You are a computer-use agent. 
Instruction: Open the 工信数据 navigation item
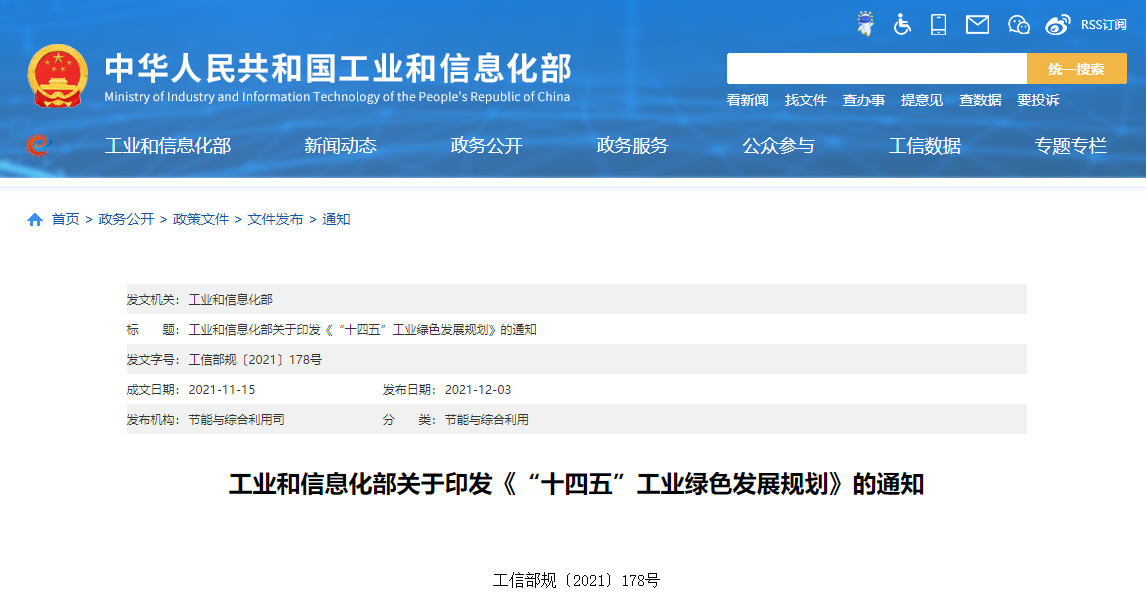[924, 146]
